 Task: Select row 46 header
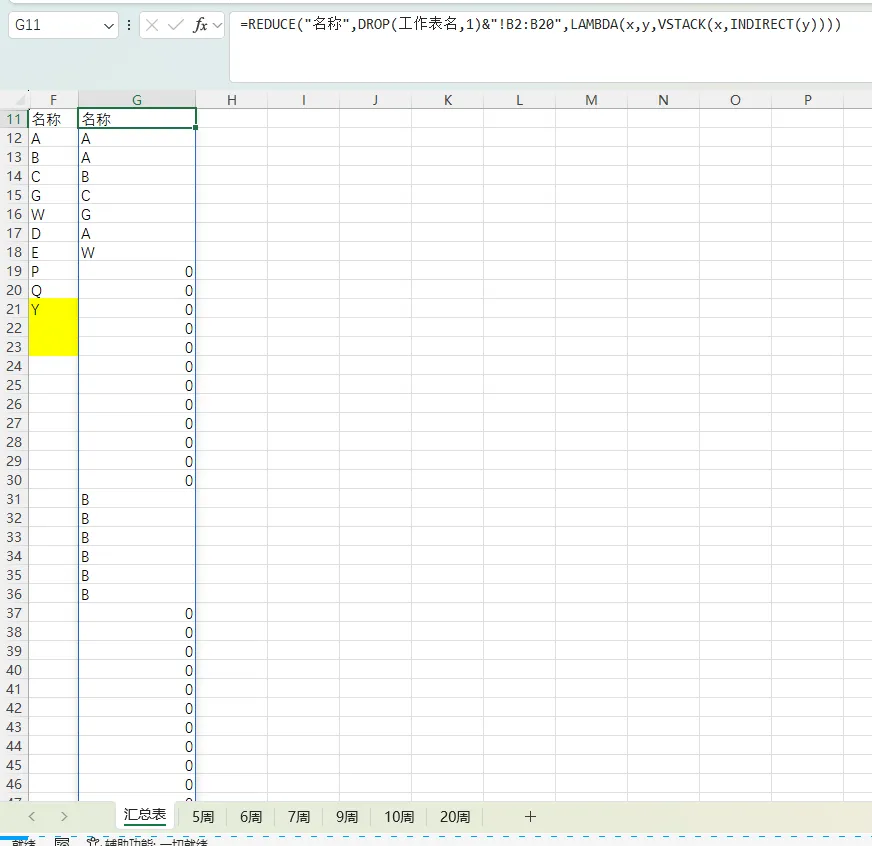[x=14, y=784]
